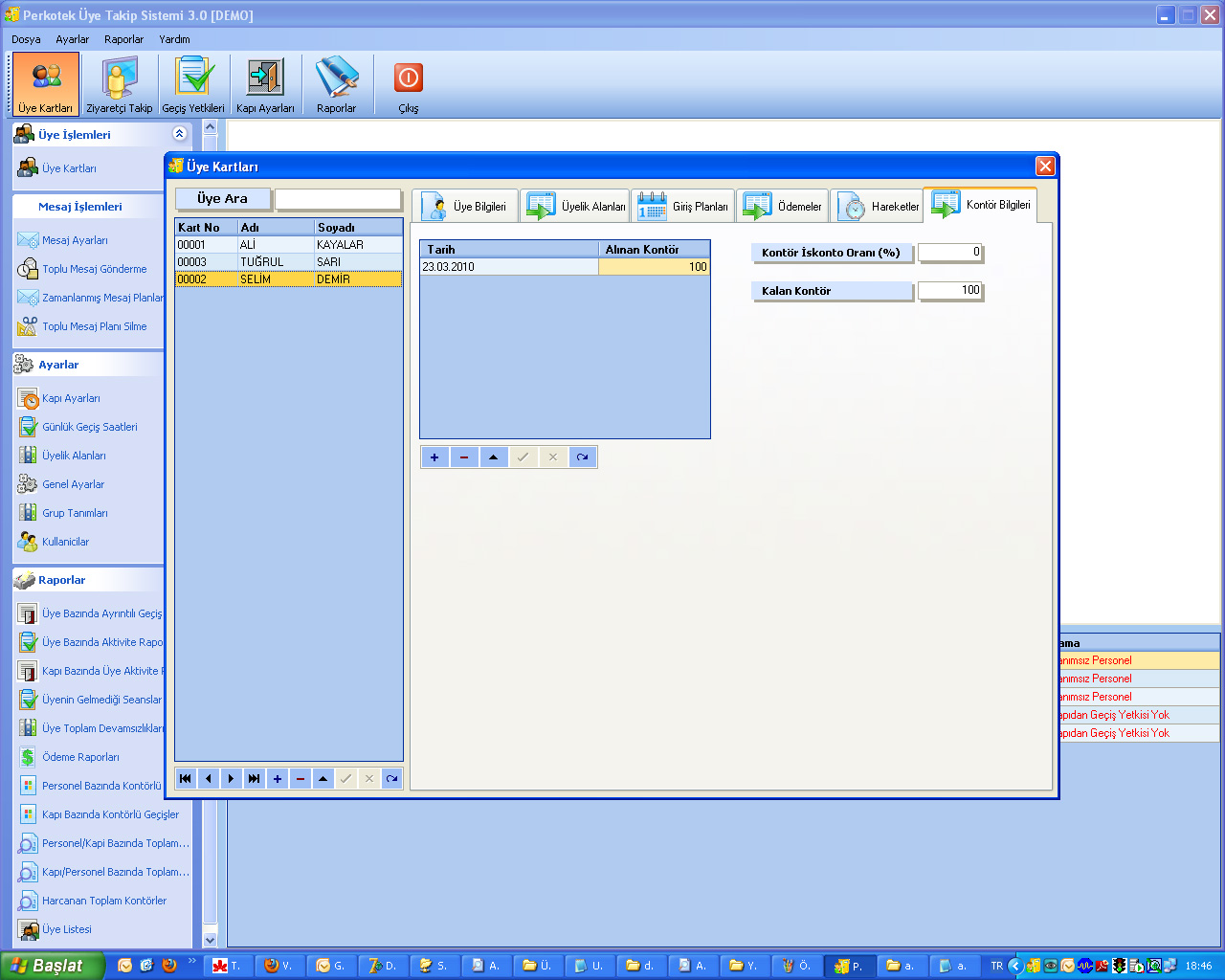Click the Raporlar toolbar icon
The width and height of the screenshot is (1225, 980).
336,85
